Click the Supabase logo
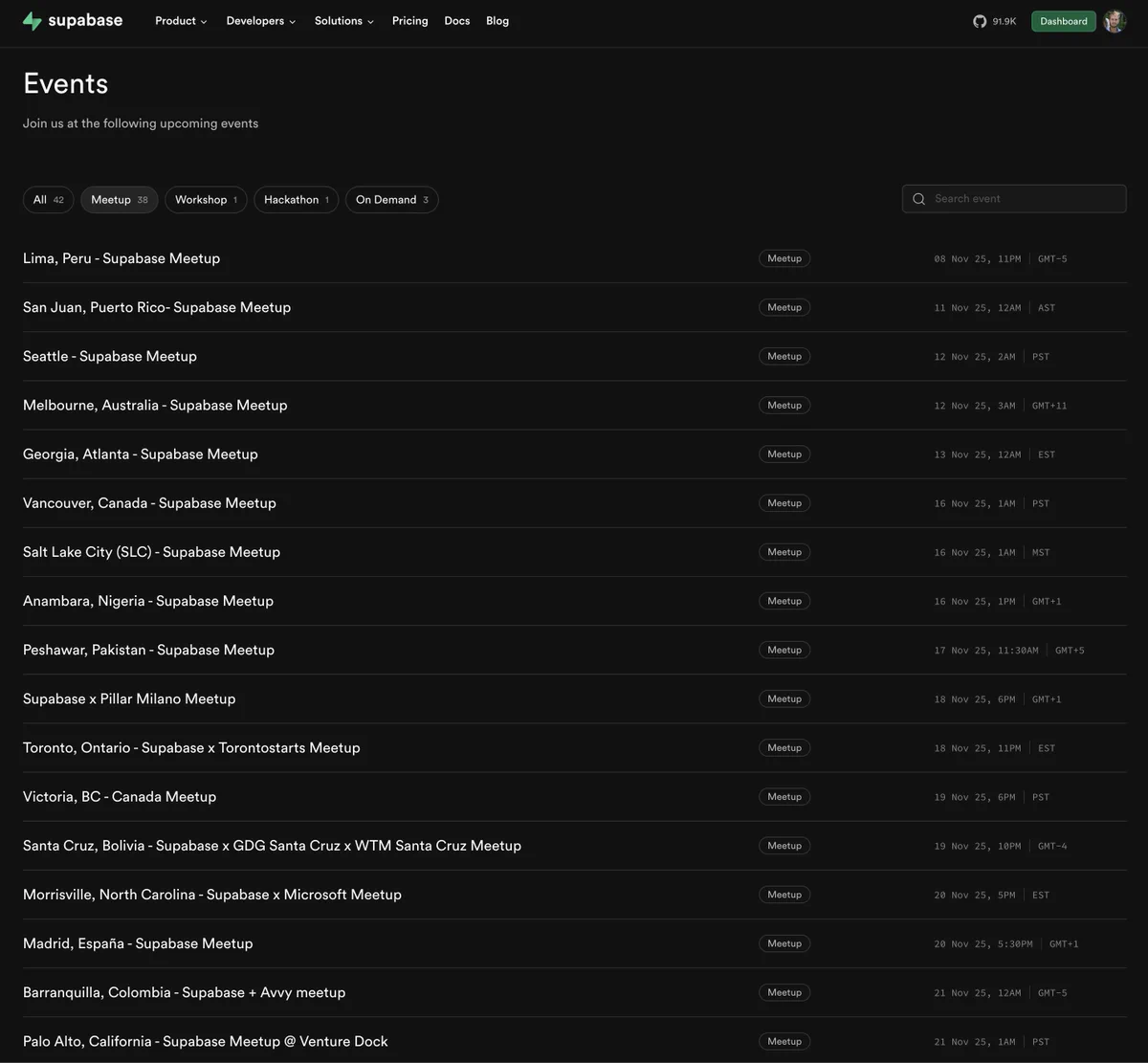Screen dimensions: 1148x1063 [73, 21]
